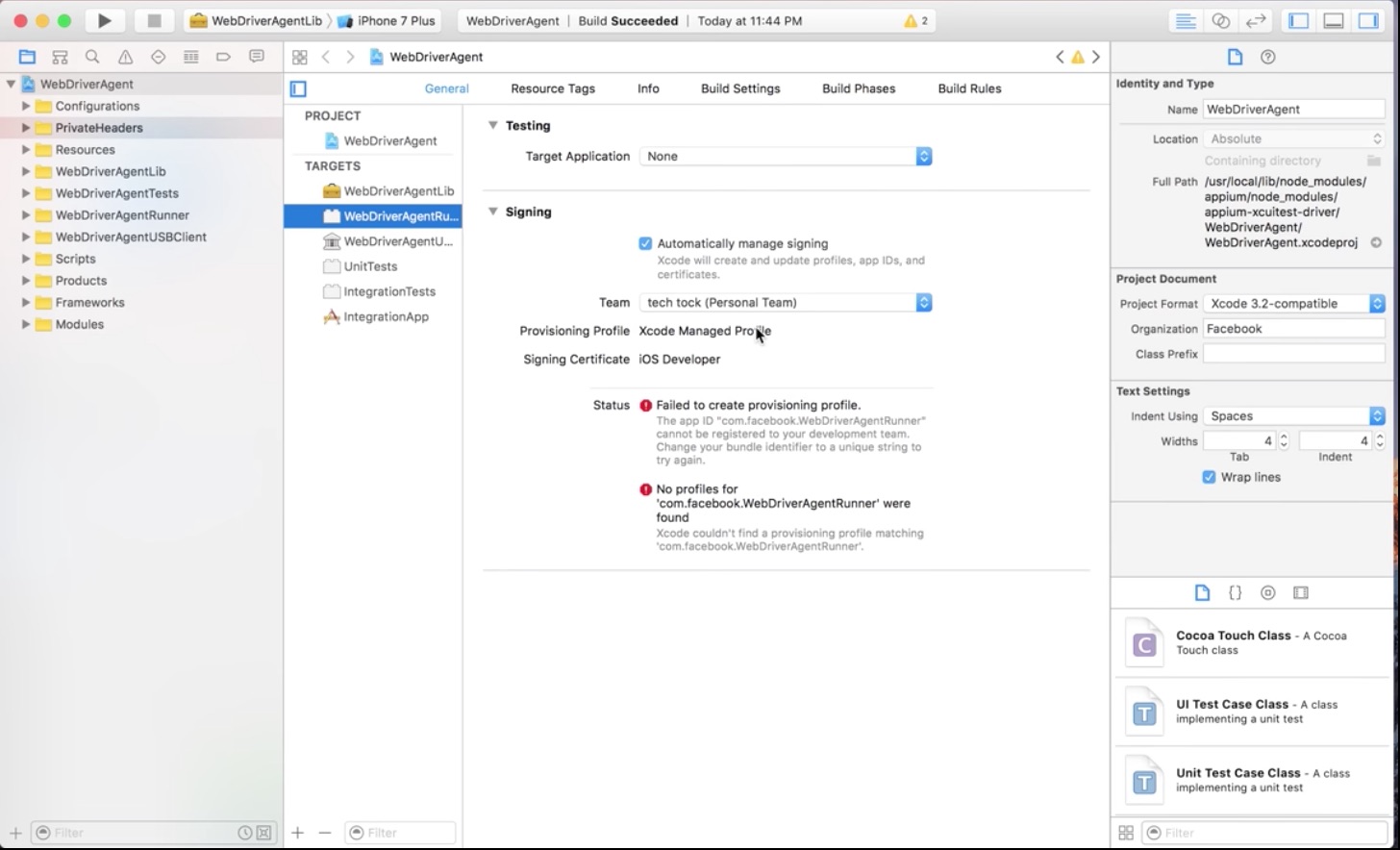Choose the containing directory folder icon
This screenshot has width=1400, height=850.
click(1374, 161)
